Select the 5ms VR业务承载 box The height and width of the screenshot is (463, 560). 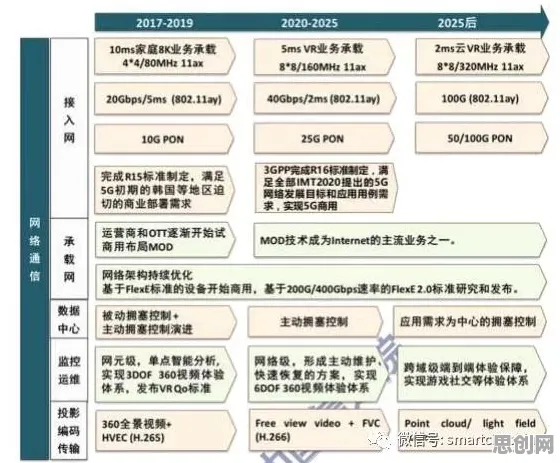click(324, 57)
